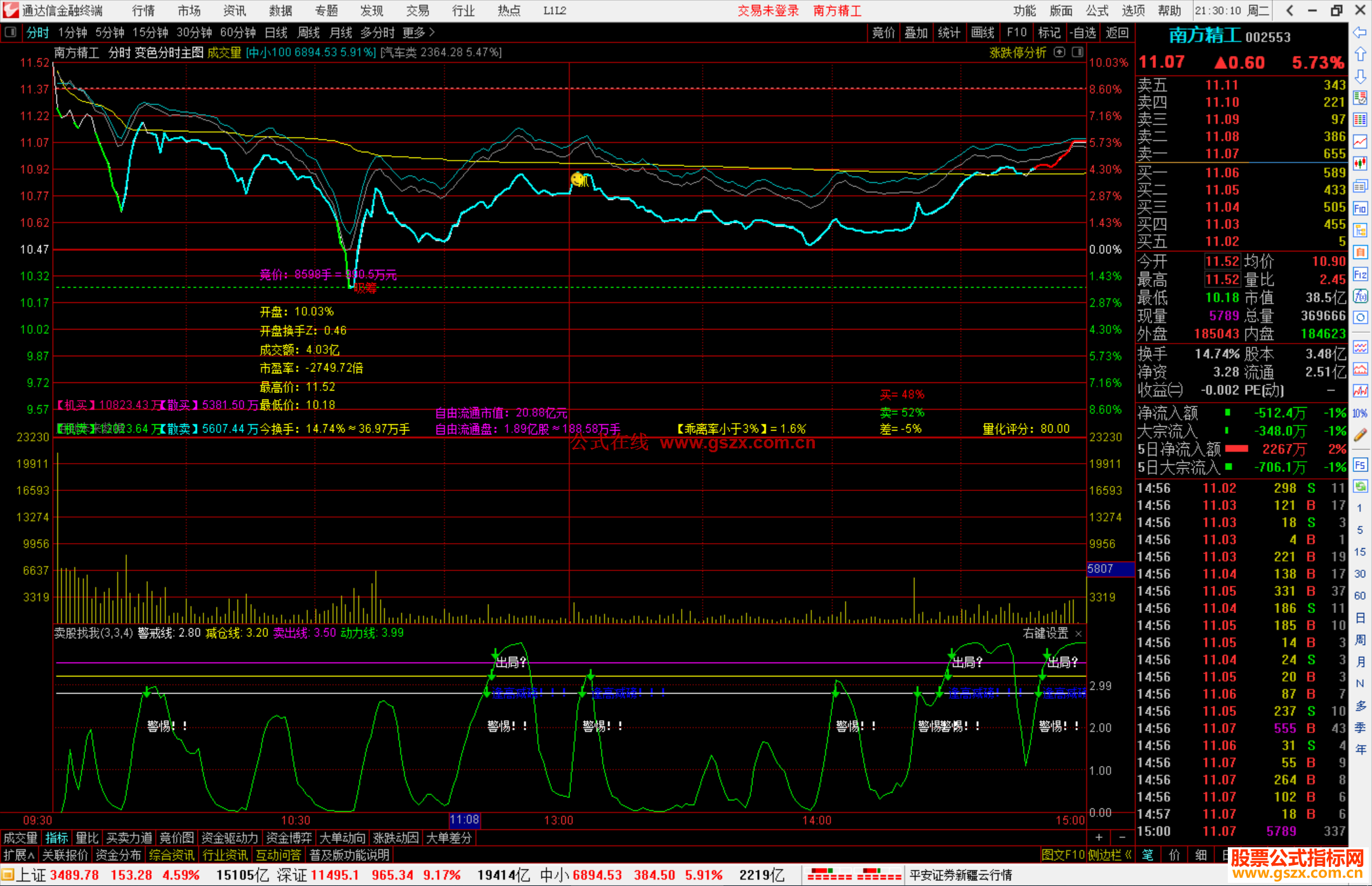Click the 张跌停分析 plus circle icon
This screenshot has height=886, width=1372.
point(1059,52)
